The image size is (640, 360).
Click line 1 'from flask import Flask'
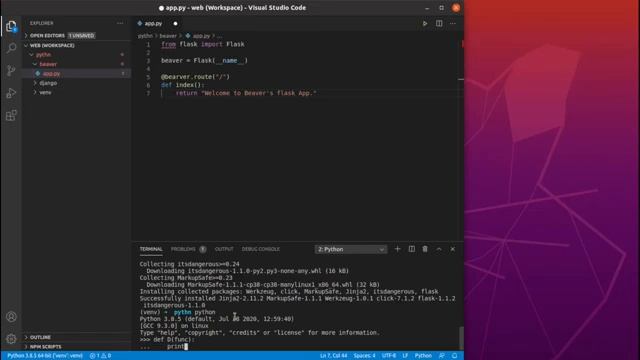click(203, 44)
